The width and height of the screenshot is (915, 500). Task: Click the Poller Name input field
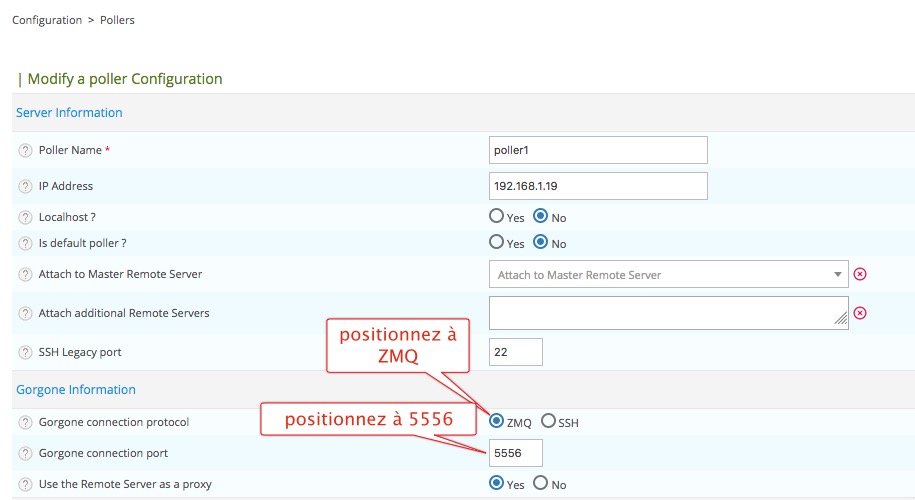(x=598, y=150)
